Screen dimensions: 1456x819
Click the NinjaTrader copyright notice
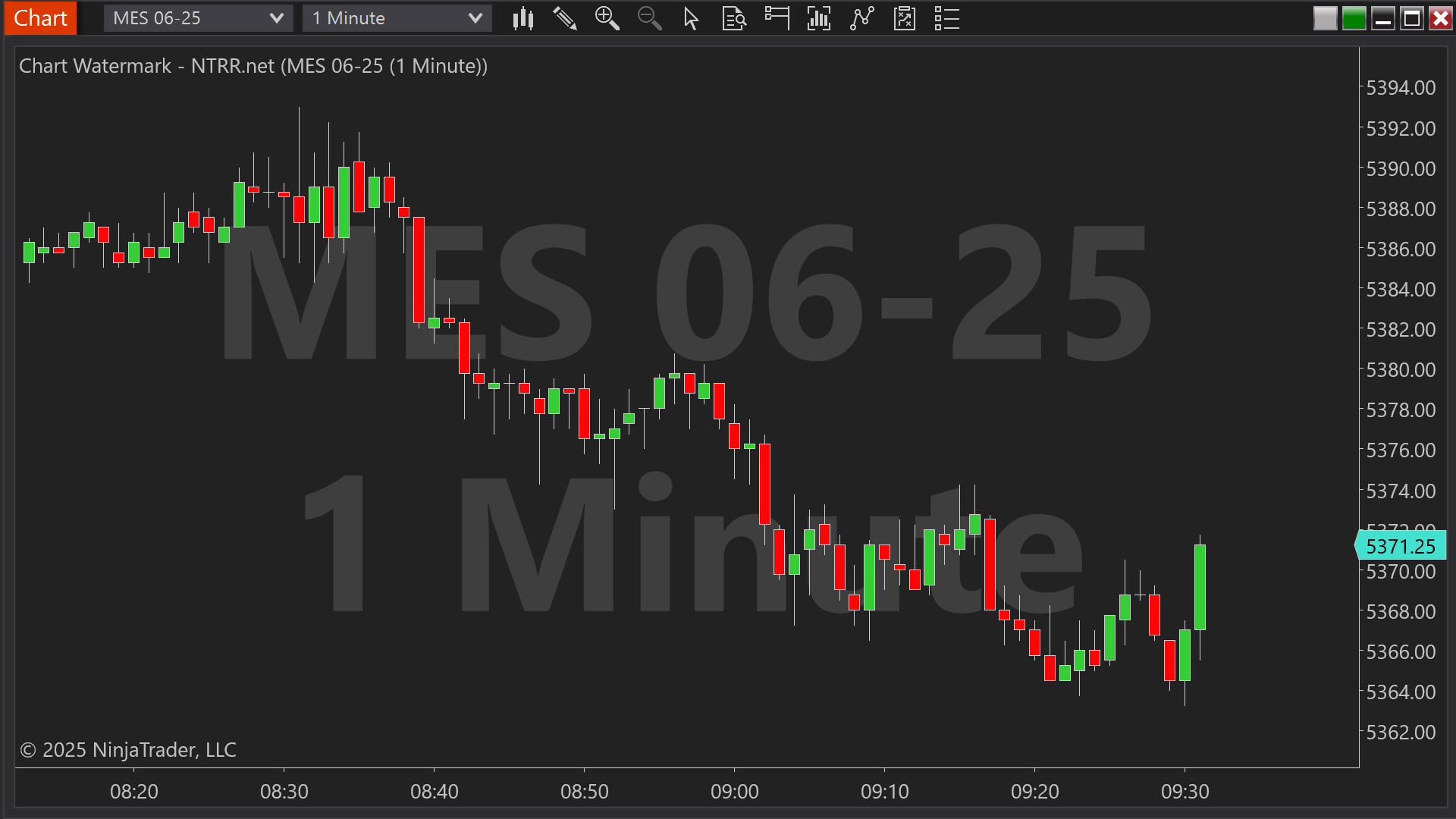click(x=127, y=750)
